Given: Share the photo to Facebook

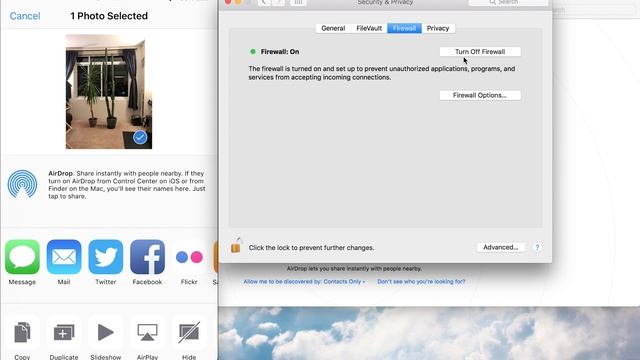Looking at the screenshot, I should 147,257.
